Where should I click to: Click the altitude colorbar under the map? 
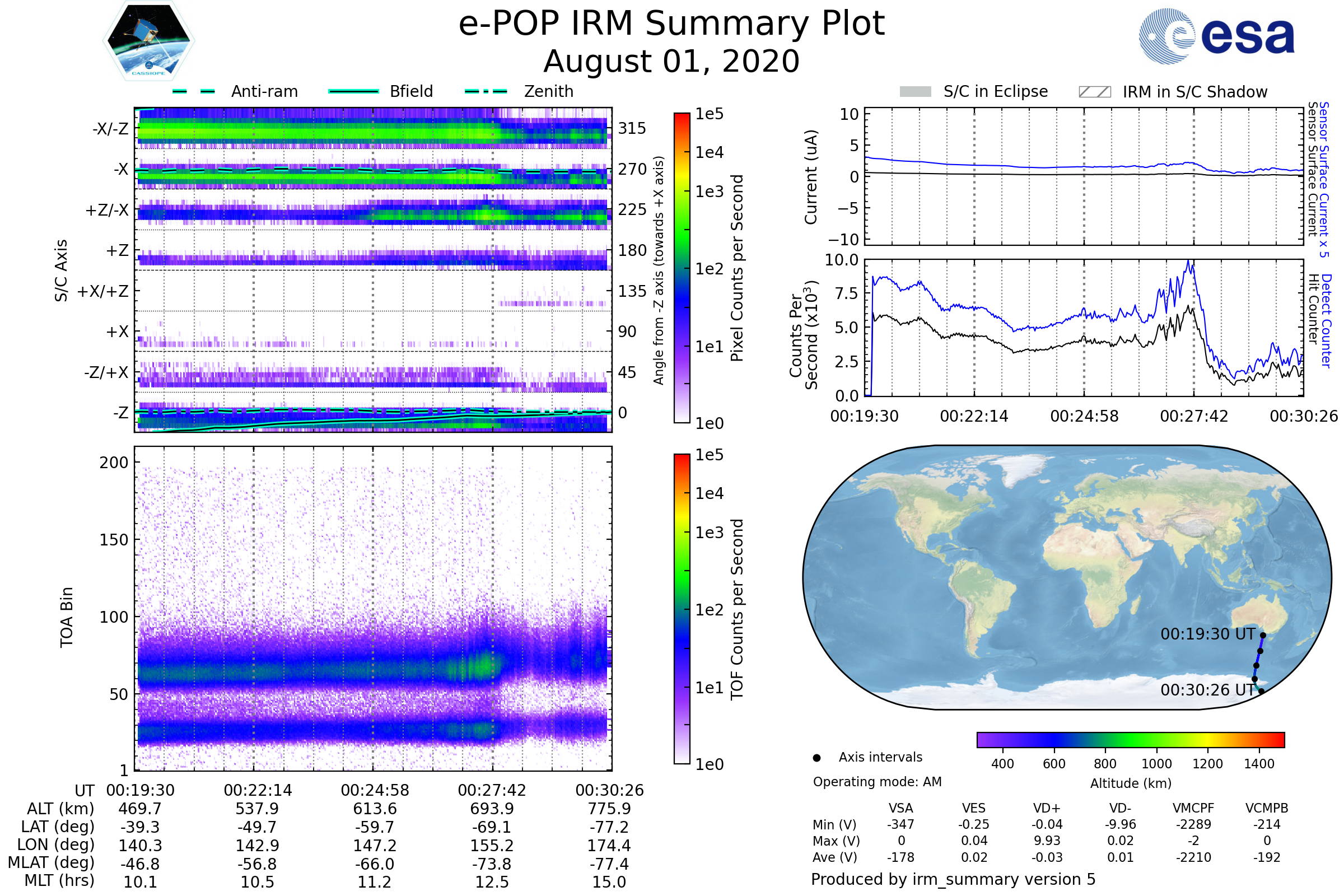tap(1130, 740)
